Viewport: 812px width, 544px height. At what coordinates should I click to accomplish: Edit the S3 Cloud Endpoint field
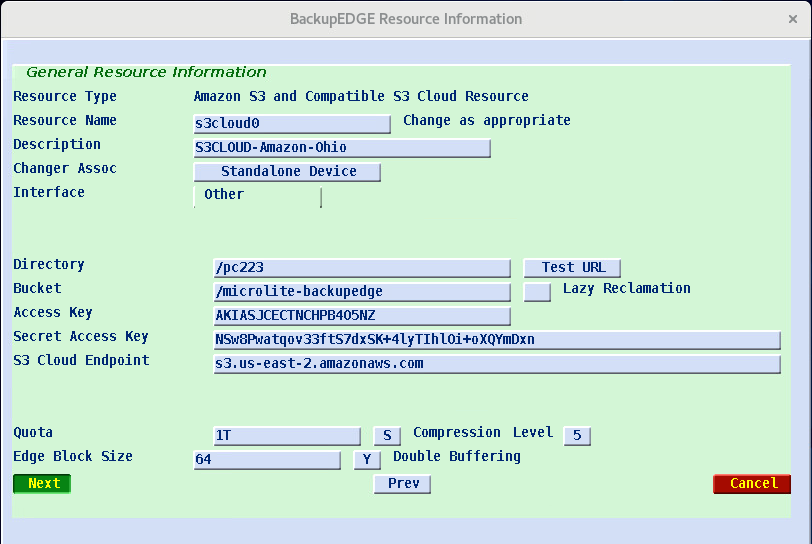[497, 364]
